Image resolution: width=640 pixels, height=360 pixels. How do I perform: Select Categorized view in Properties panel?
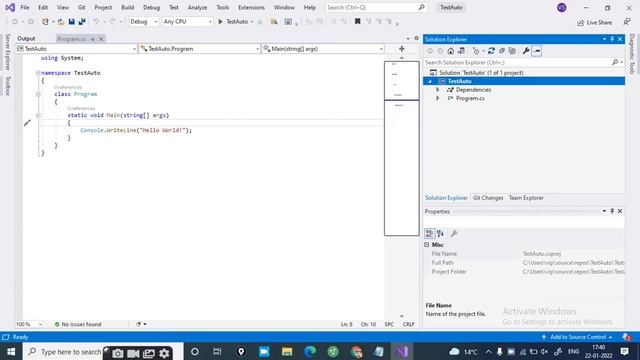(x=429, y=233)
